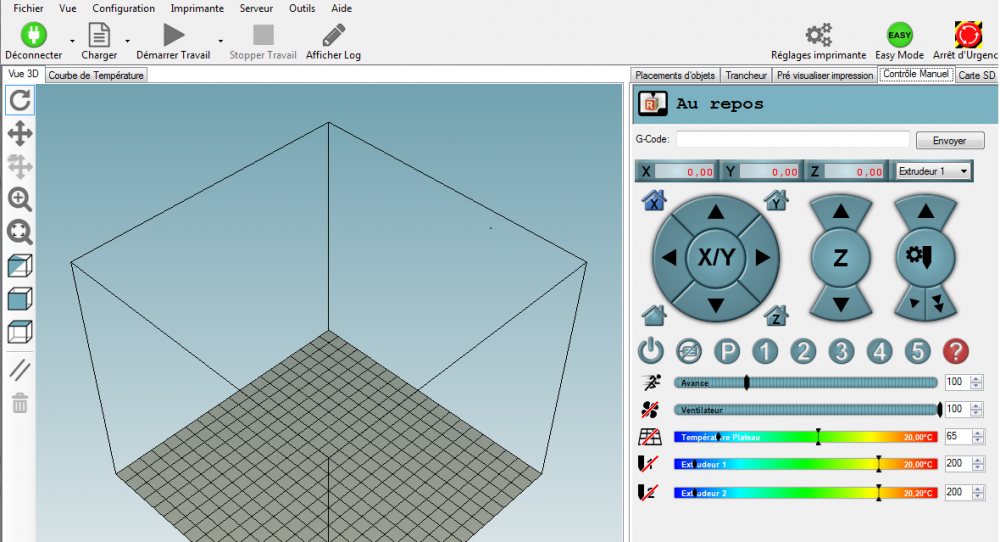Move Y axis up with X/Y pad arrow
The width and height of the screenshot is (1000, 542).
(x=716, y=212)
